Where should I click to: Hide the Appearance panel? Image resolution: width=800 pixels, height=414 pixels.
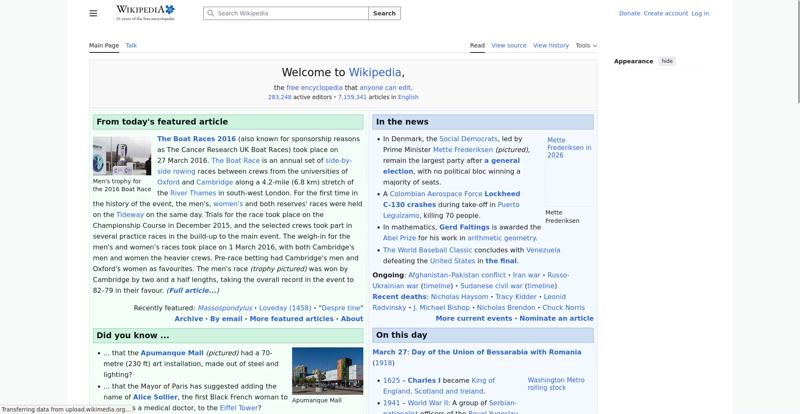[x=667, y=61]
